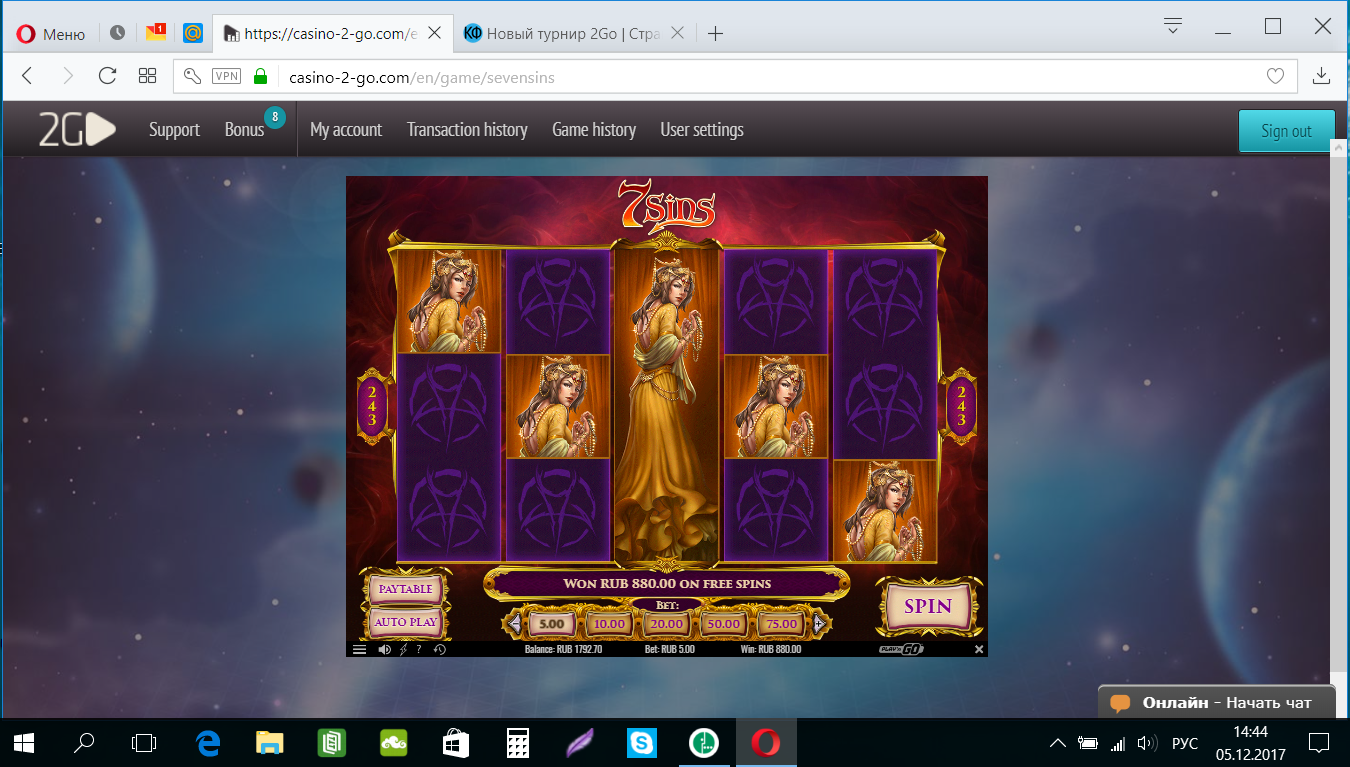Open the pinned mail tab with notification
1350x767 pixels.
click(x=155, y=32)
